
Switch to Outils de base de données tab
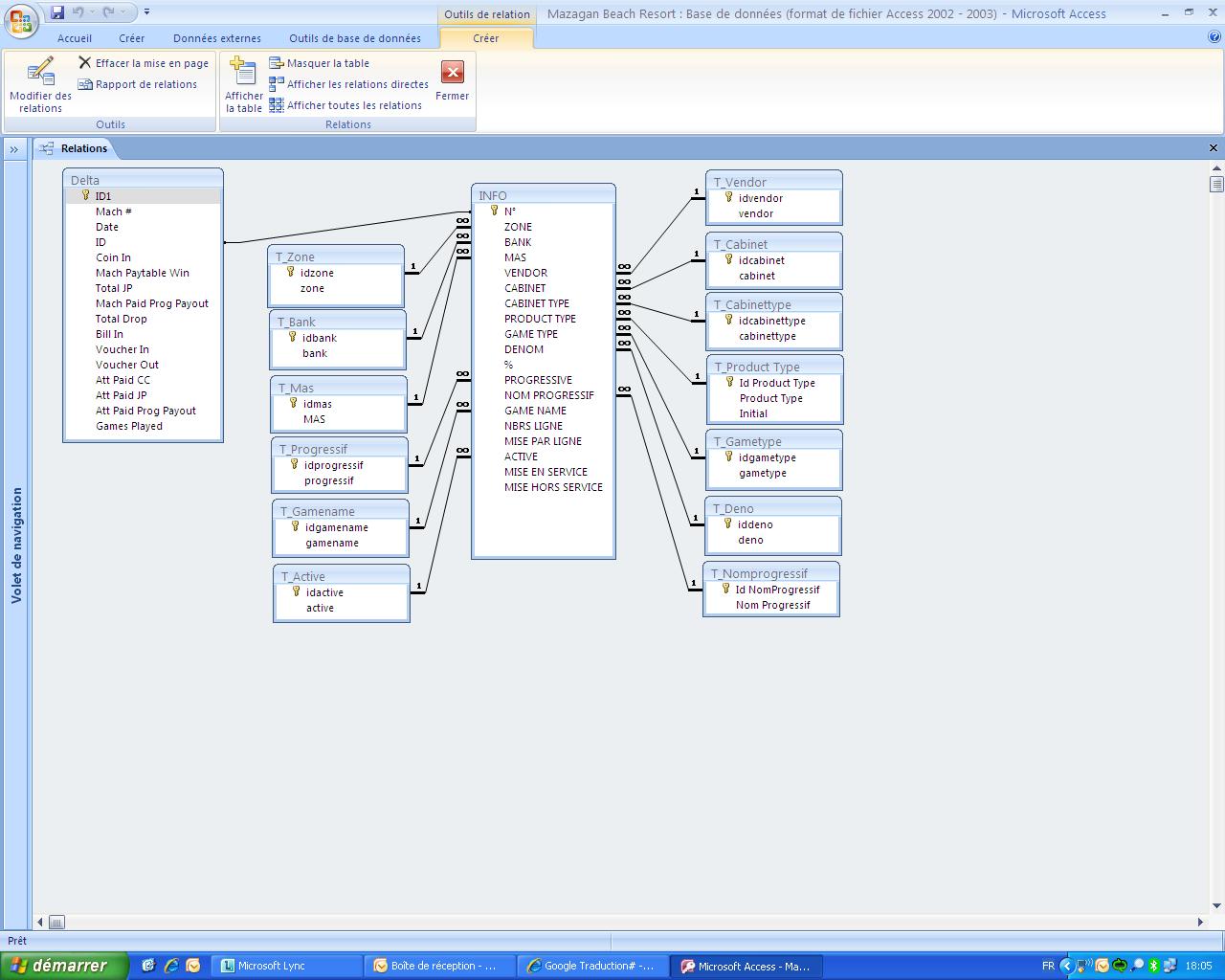pyautogui.click(x=355, y=38)
